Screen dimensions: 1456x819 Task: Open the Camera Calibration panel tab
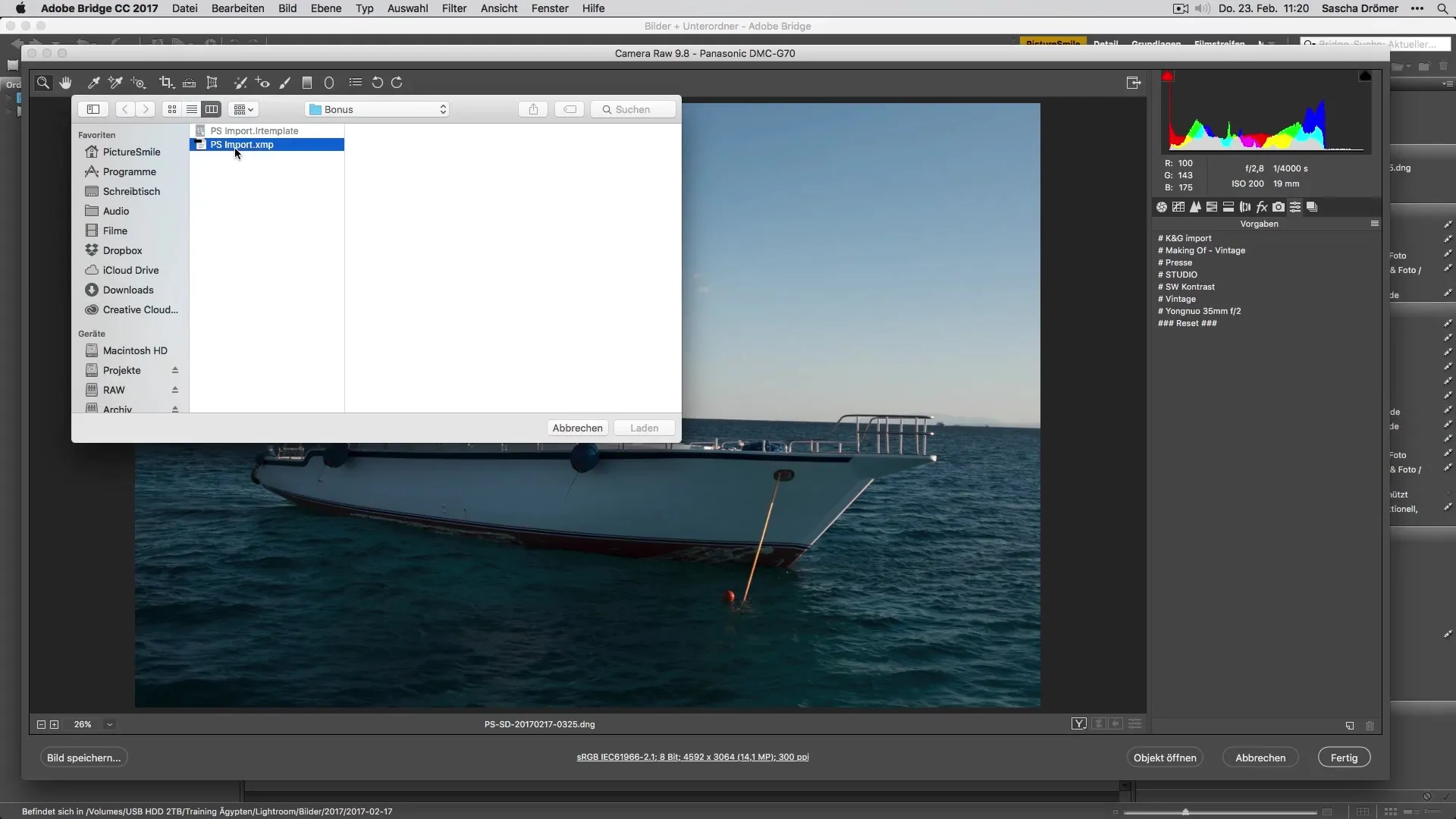pyautogui.click(x=1279, y=207)
